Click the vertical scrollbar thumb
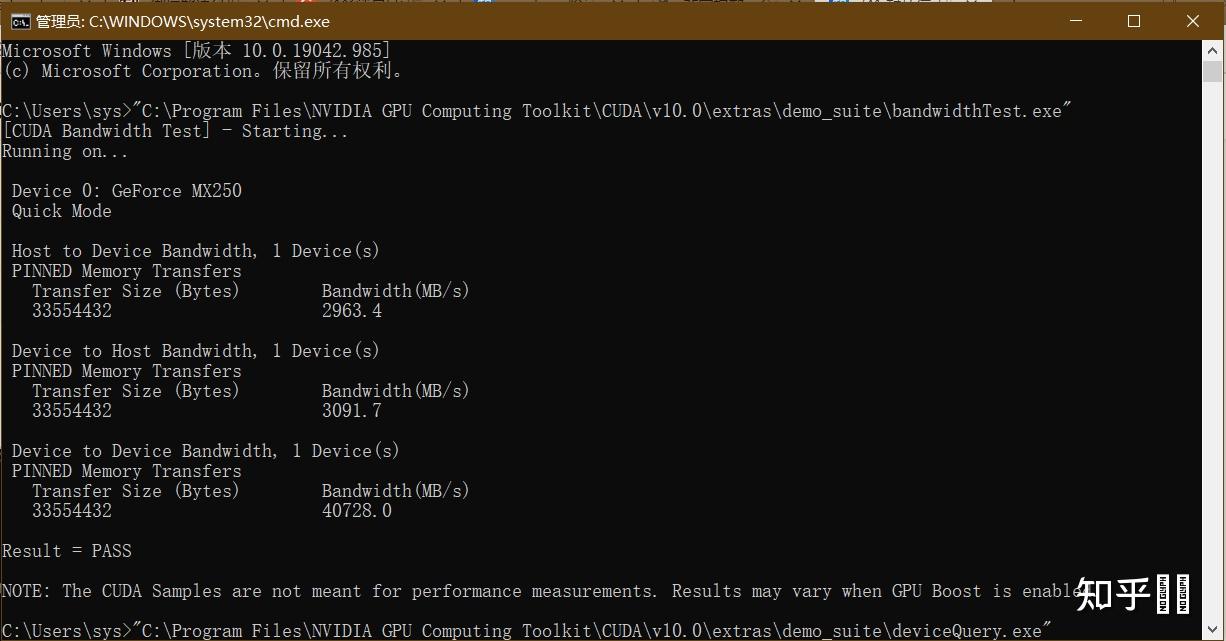This screenshot has height=641, width=1226. tap(1213, 72)
